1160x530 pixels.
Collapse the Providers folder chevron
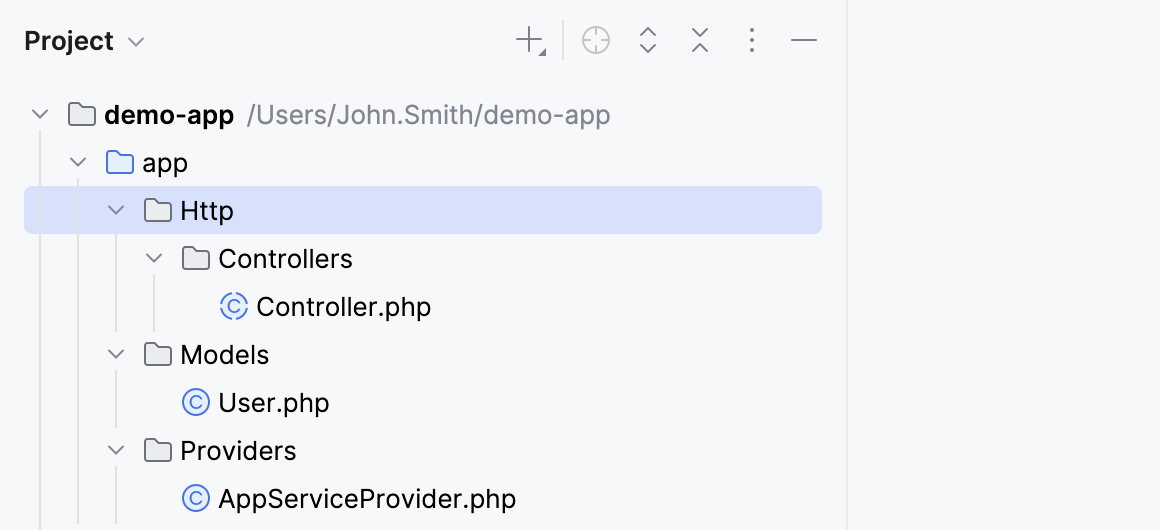[x=116, y=451]
